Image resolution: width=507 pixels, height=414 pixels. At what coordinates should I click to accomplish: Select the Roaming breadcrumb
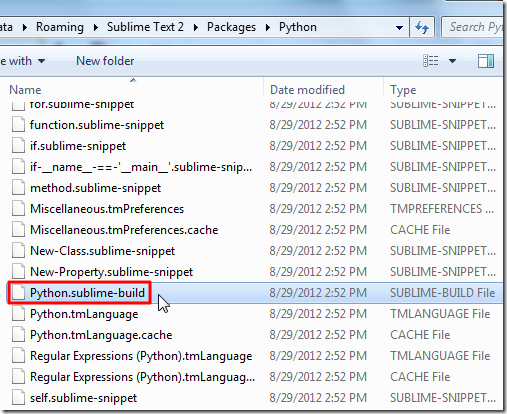[x=60, y=27]
